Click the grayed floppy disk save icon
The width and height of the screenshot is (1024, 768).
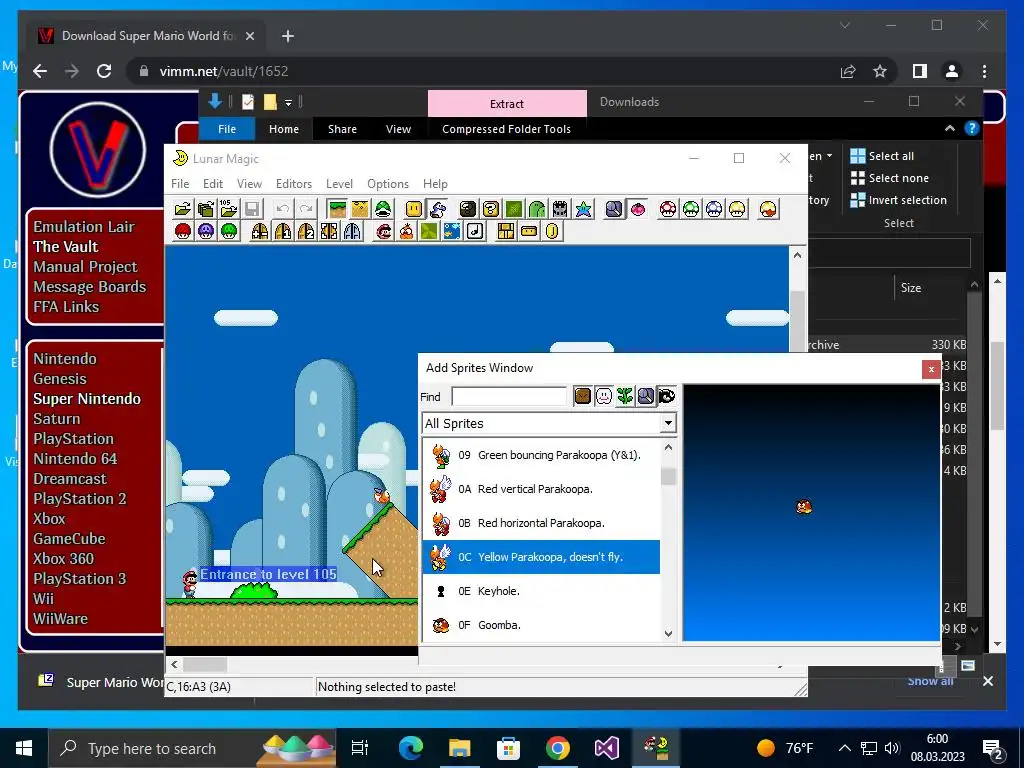252,209
